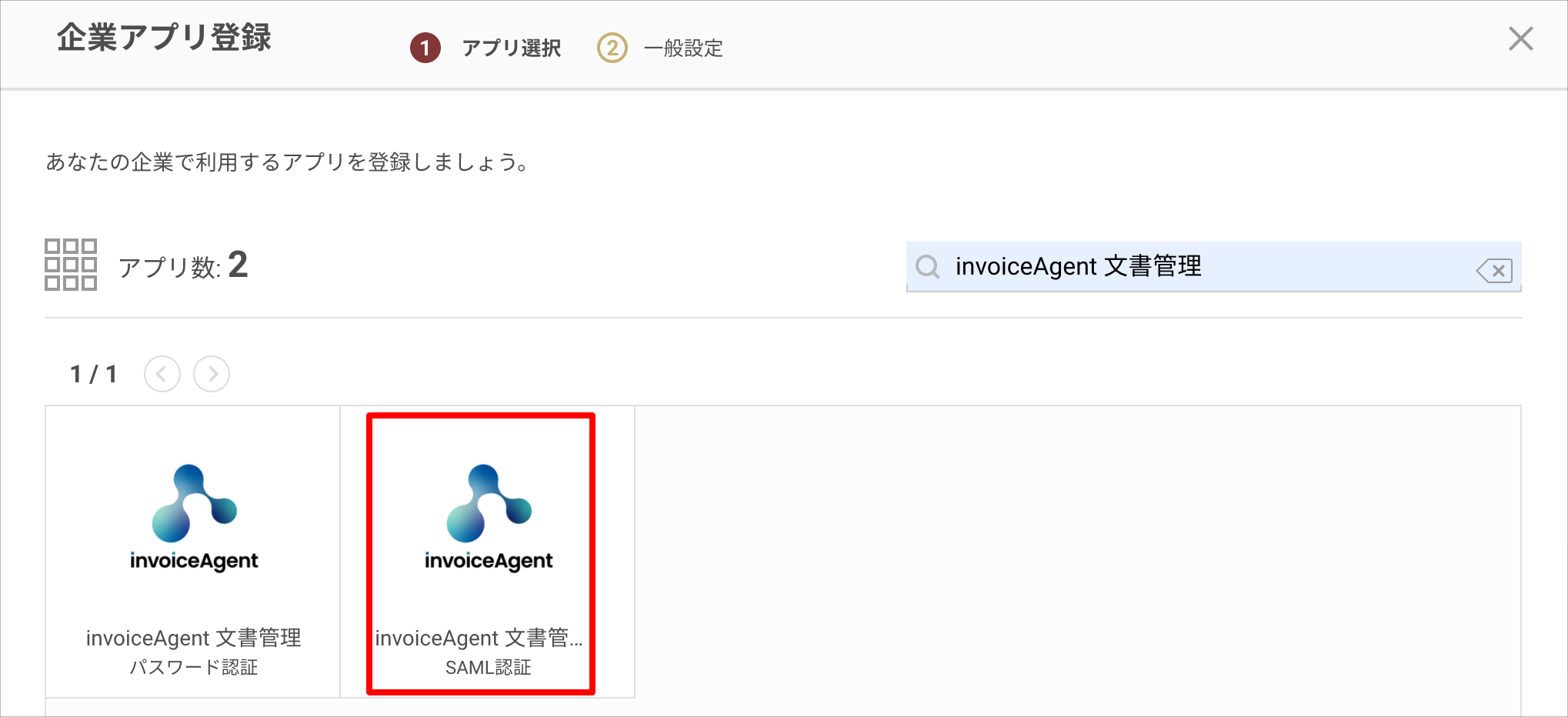
Task: Click the あなたの企業で利用するアプリを登録しましょう text
Action: [x=288, y=162]
